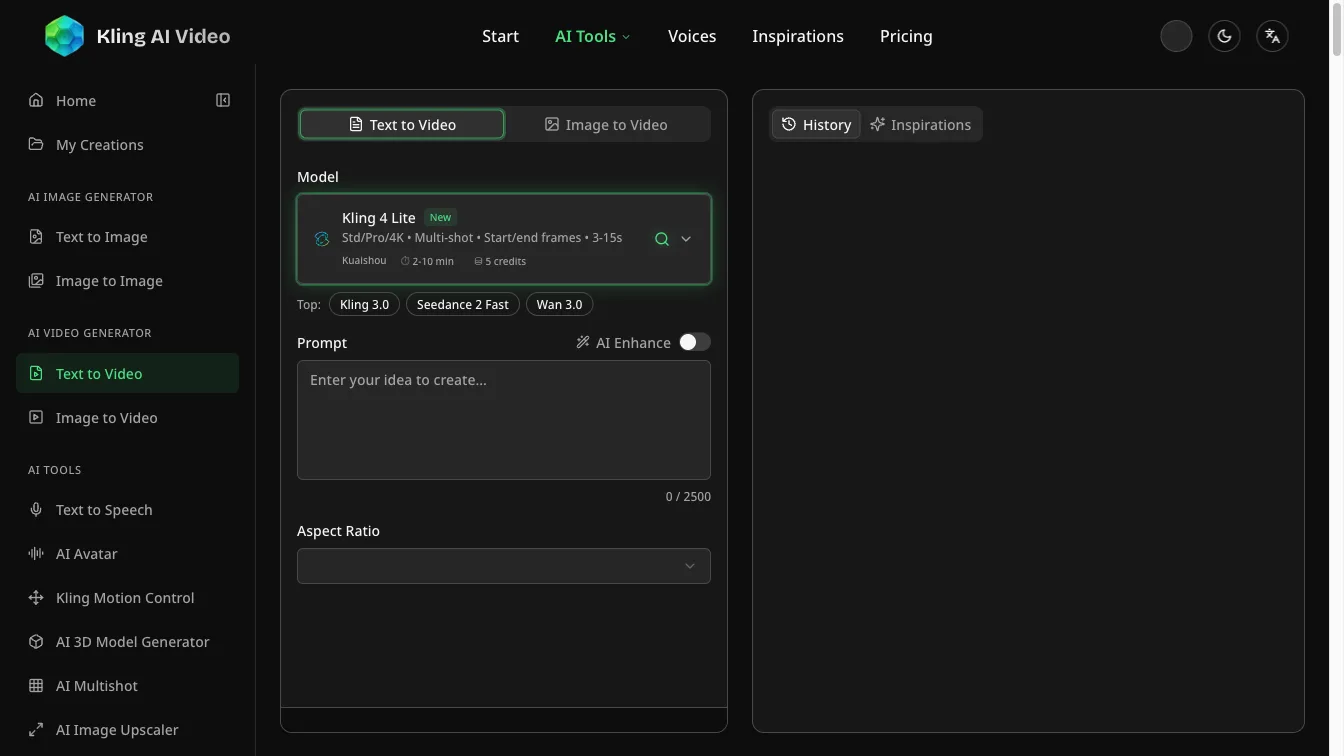This screenshot has width=1344, height=756.
Task: Open the AI Image Upscaler tool
Action: point(127,730)
